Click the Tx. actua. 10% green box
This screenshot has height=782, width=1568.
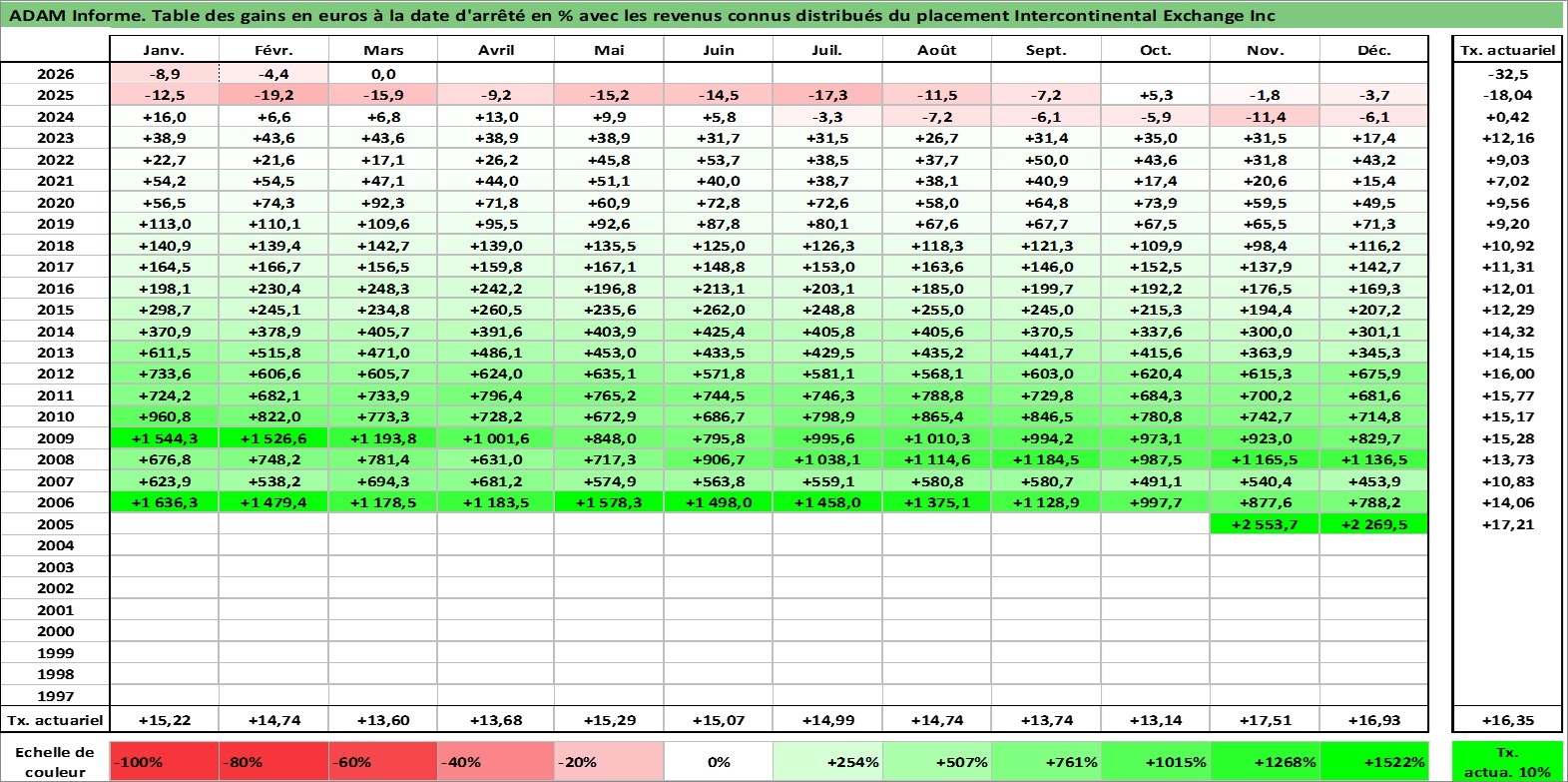[x=1507, y=762]
